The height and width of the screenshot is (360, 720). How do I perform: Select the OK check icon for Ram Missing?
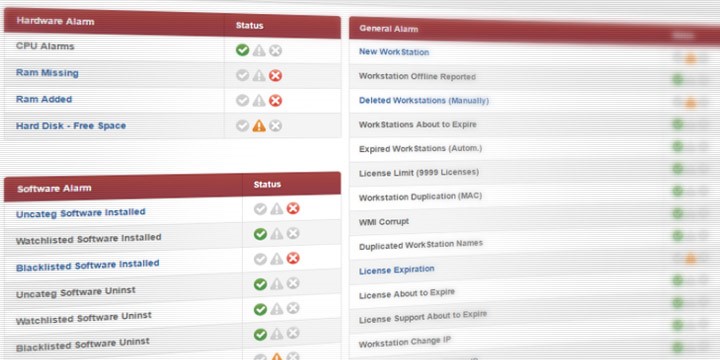[242, 75]
